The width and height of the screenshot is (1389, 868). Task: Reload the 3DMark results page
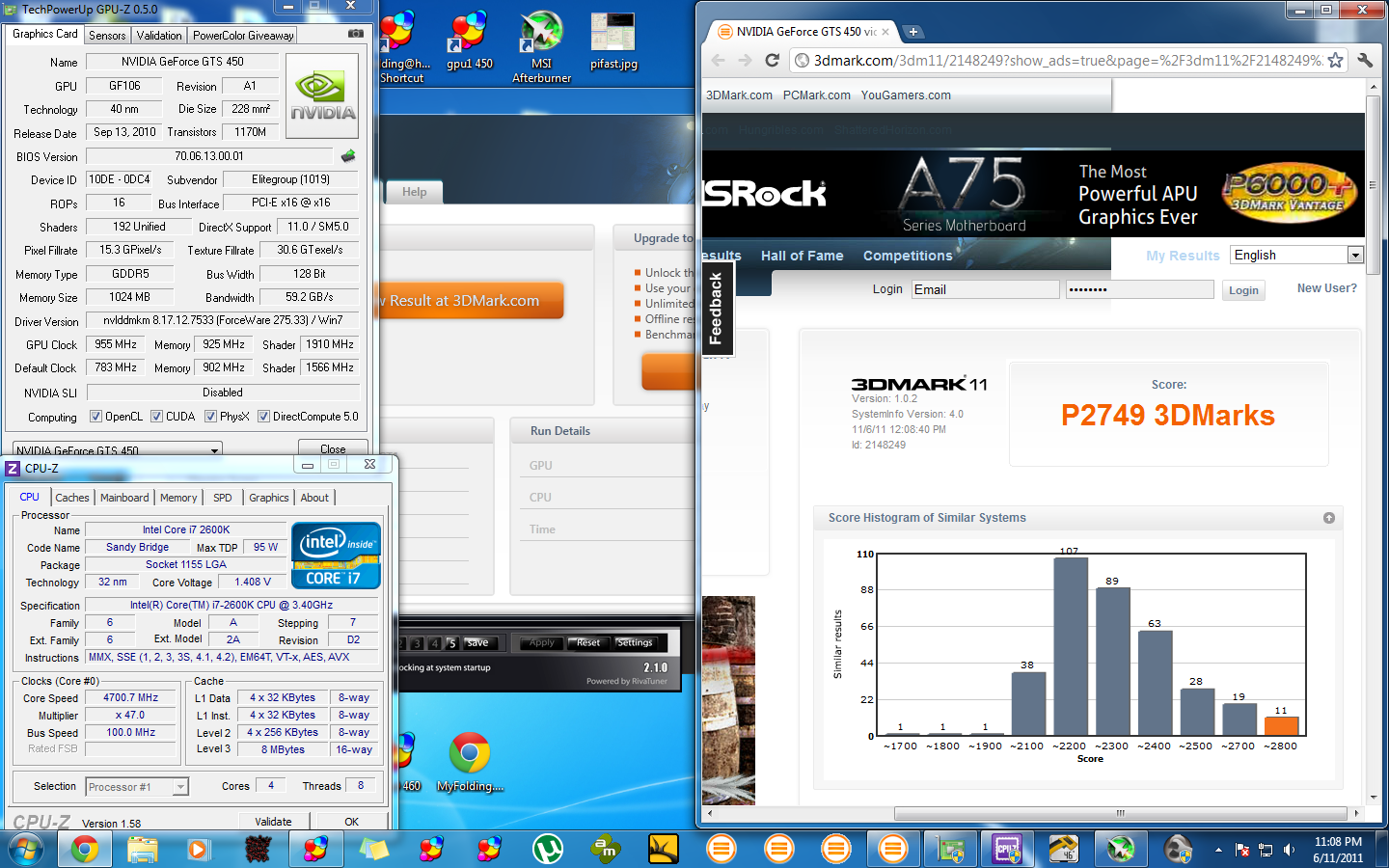tap(772, 61)
